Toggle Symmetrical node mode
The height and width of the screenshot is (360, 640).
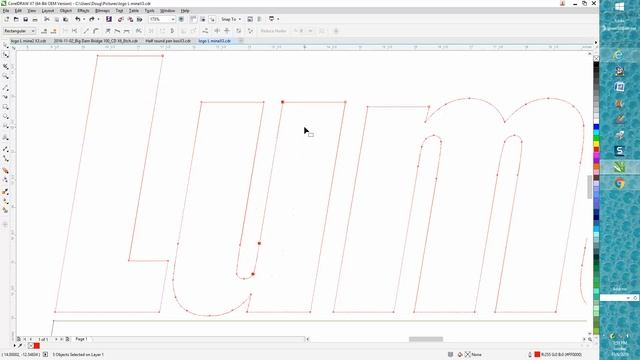[x=127, y=31]
